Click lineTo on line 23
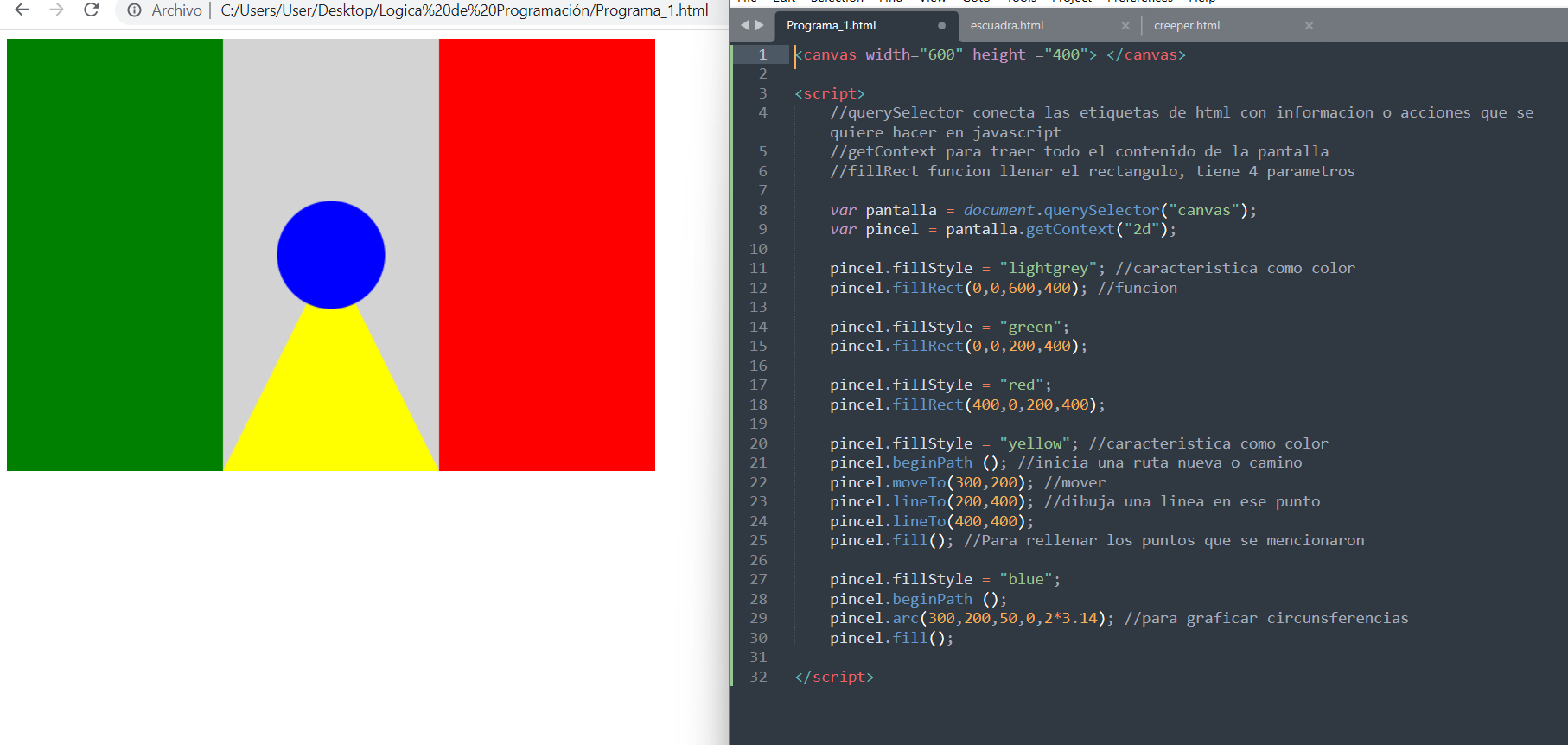1568x745 pixels. [x=919, y=501]
